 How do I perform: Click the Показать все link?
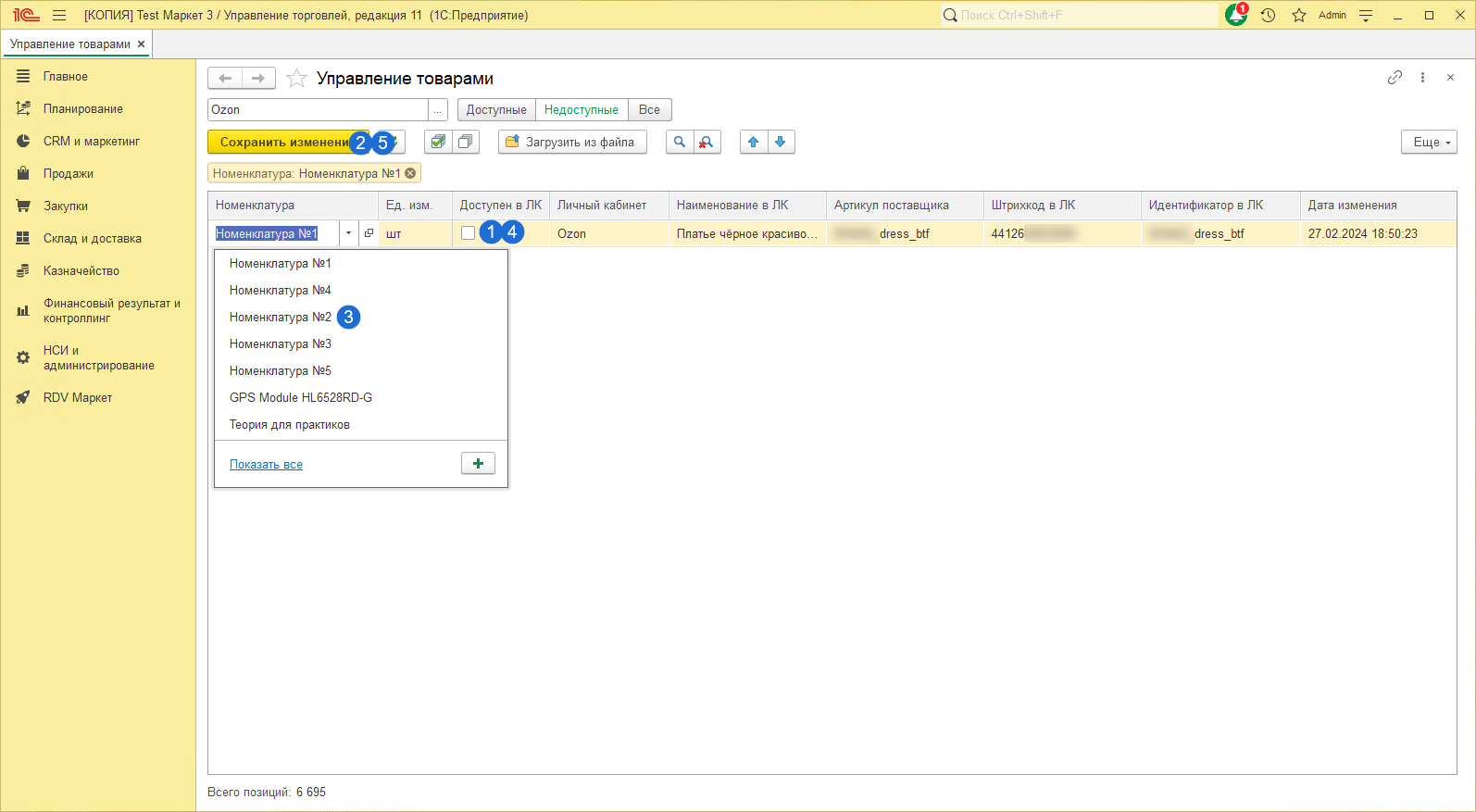pos(266,464)
